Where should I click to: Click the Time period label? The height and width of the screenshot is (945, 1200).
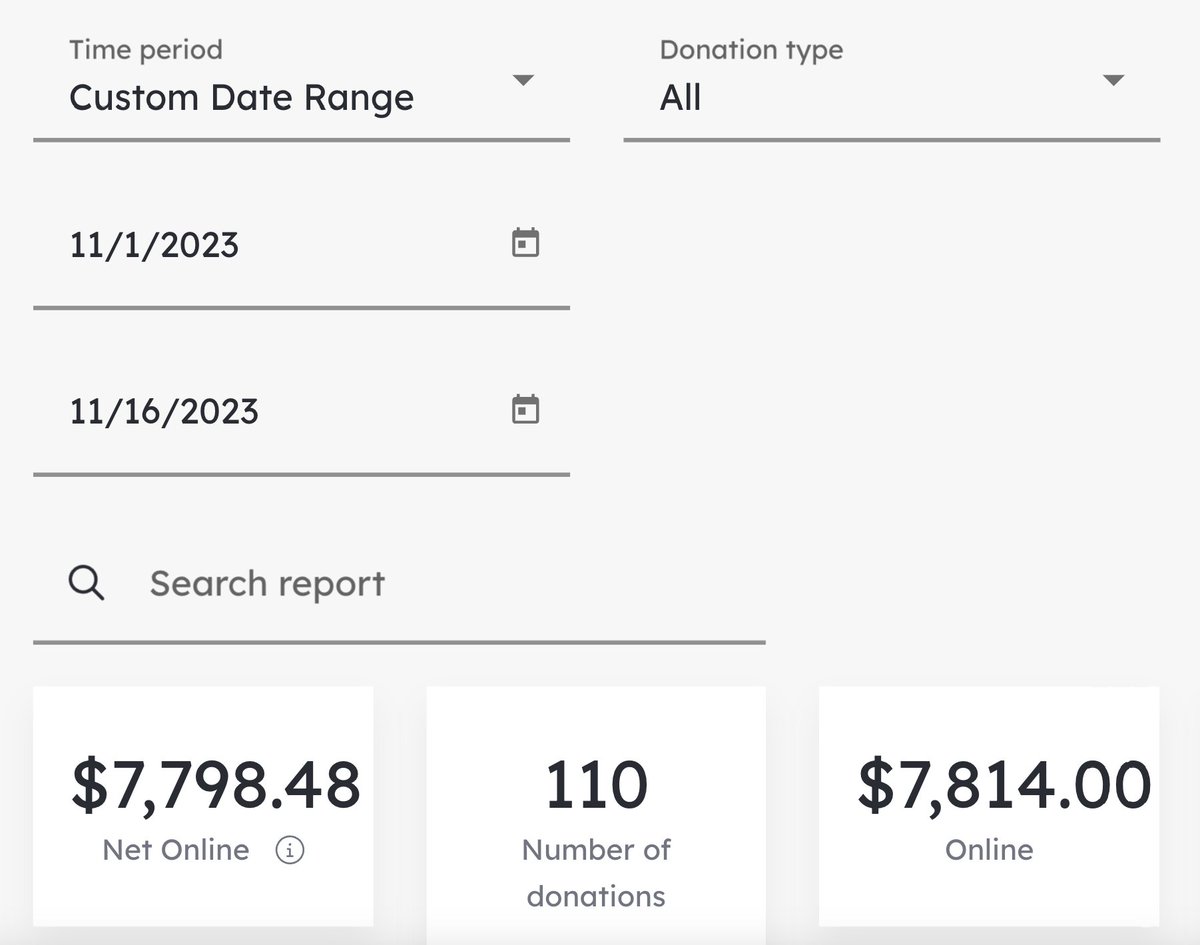pyautogui.click(x=146, y=50)
